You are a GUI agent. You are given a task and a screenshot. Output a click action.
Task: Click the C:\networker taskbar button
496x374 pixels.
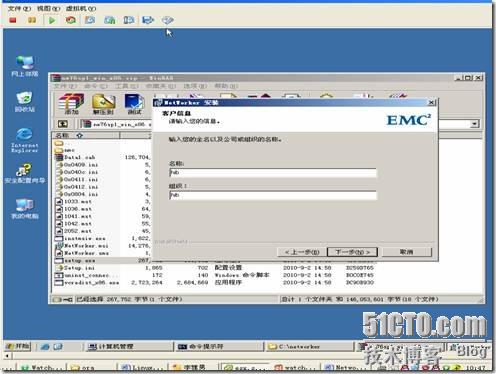pos(309,347)
